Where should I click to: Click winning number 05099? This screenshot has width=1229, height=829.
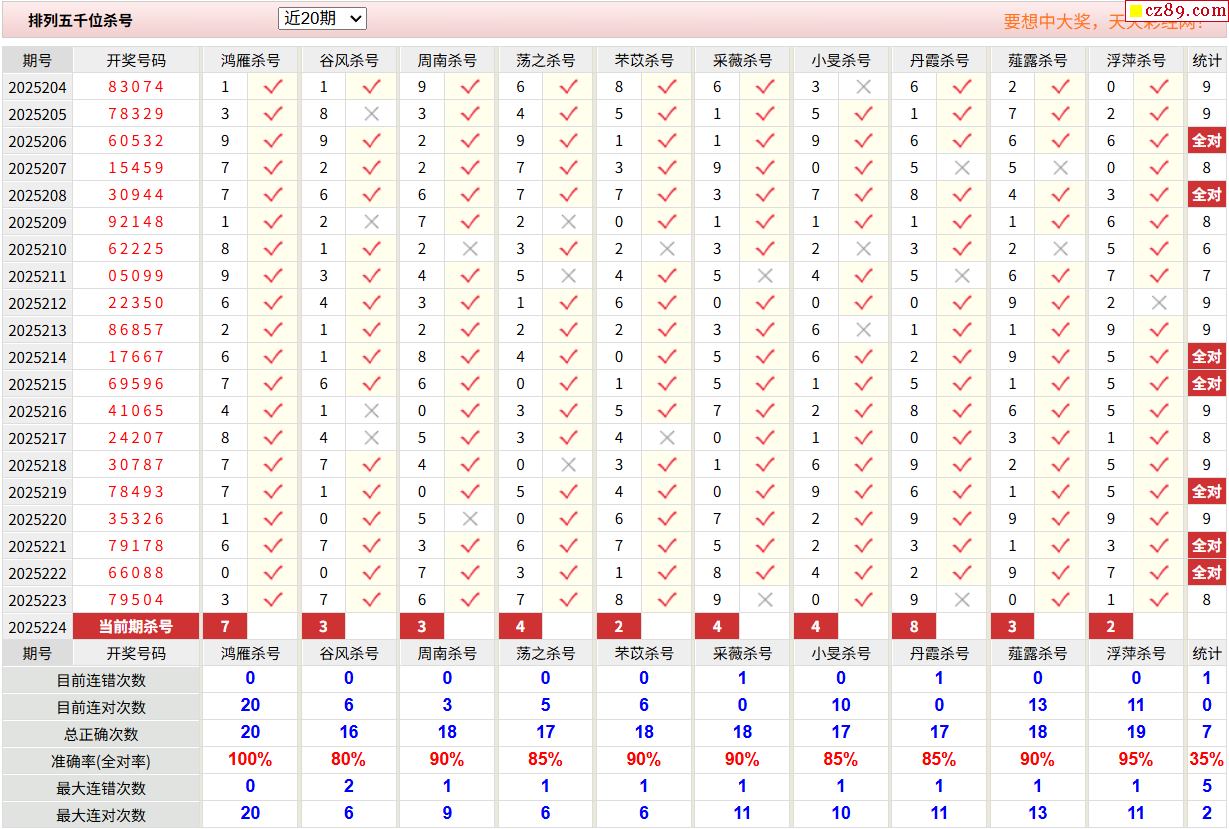(136, 276)
